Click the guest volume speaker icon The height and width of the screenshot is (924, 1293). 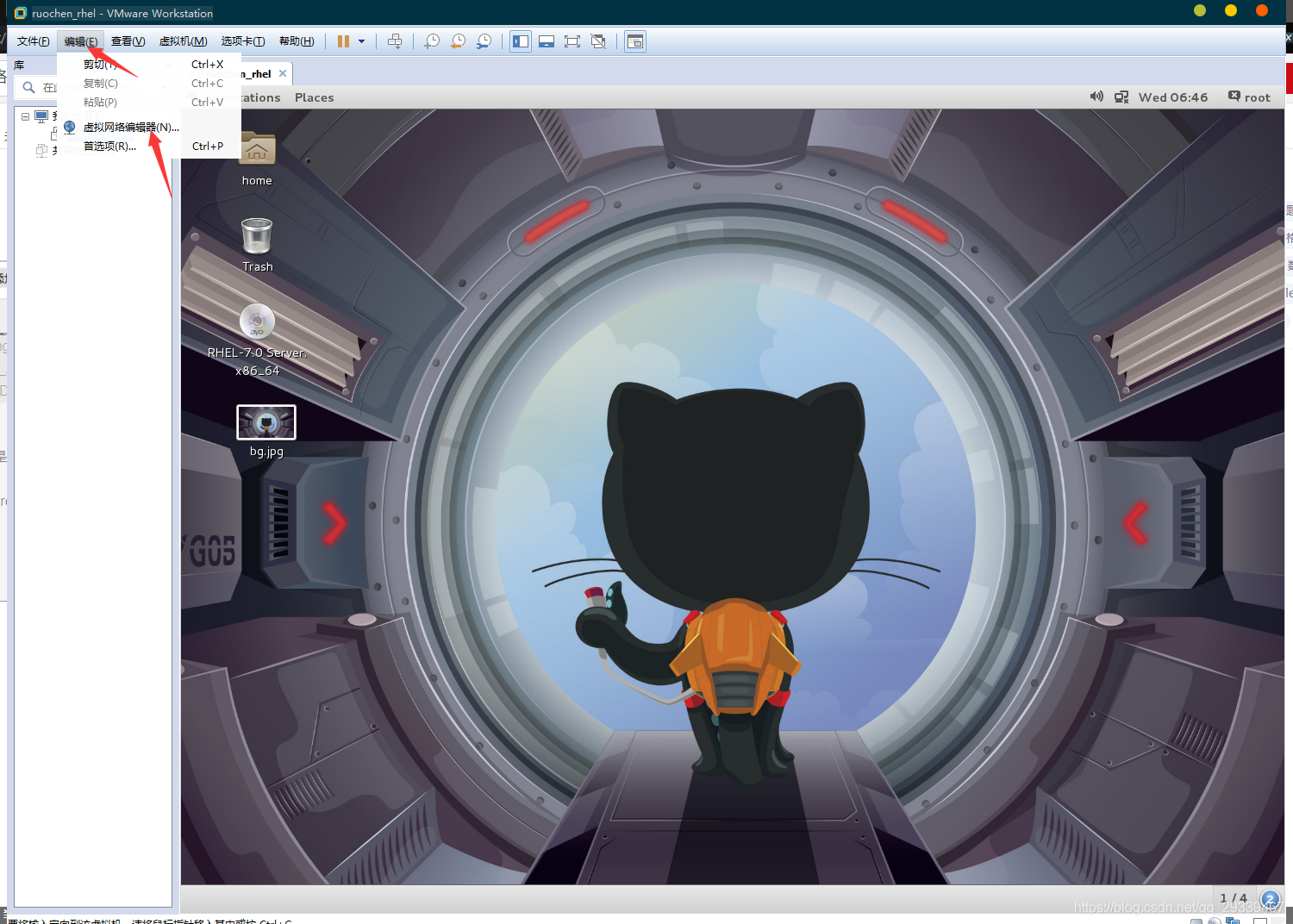[x=1096, y=97]
